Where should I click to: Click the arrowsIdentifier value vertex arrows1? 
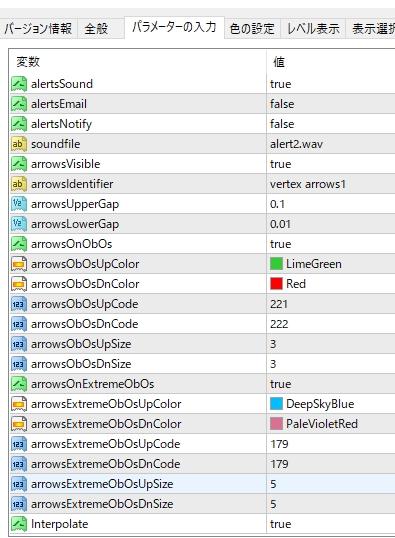307,184
